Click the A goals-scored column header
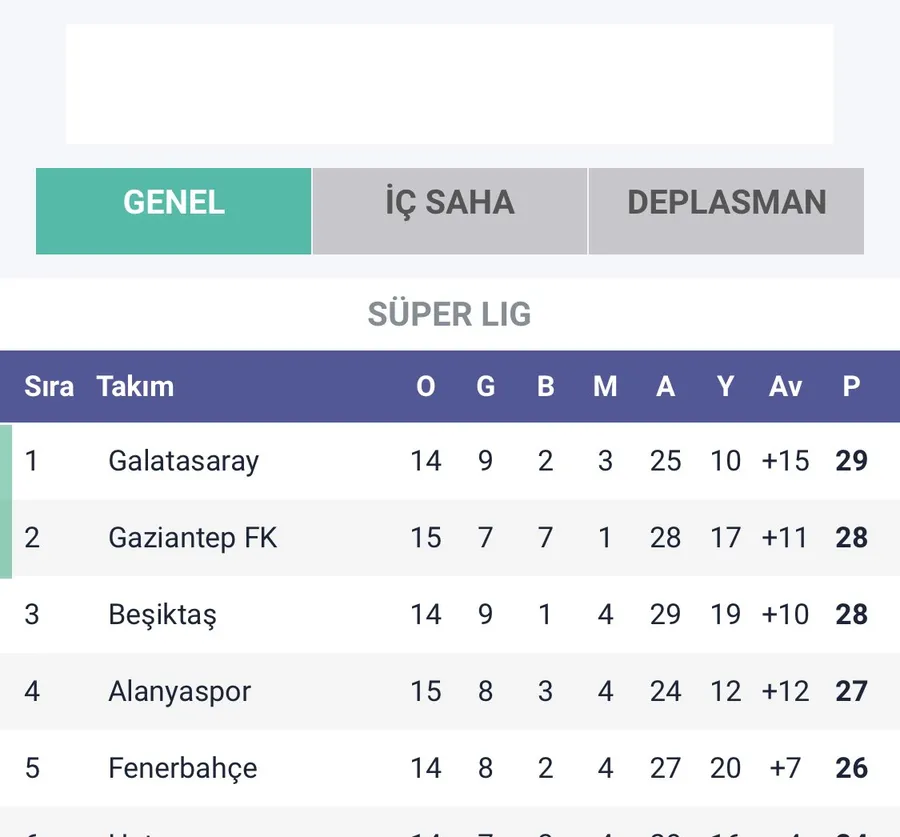The width and height of the screenshot is (900, 837). [x=665, y=387]
